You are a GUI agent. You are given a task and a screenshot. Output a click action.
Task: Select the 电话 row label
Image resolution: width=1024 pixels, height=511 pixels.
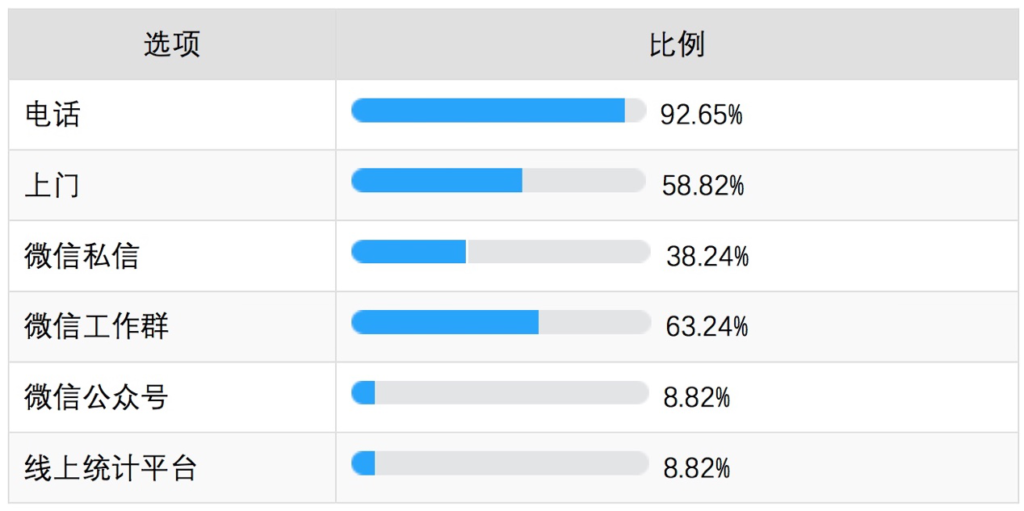pyautogui.click(x=53, y=115)
